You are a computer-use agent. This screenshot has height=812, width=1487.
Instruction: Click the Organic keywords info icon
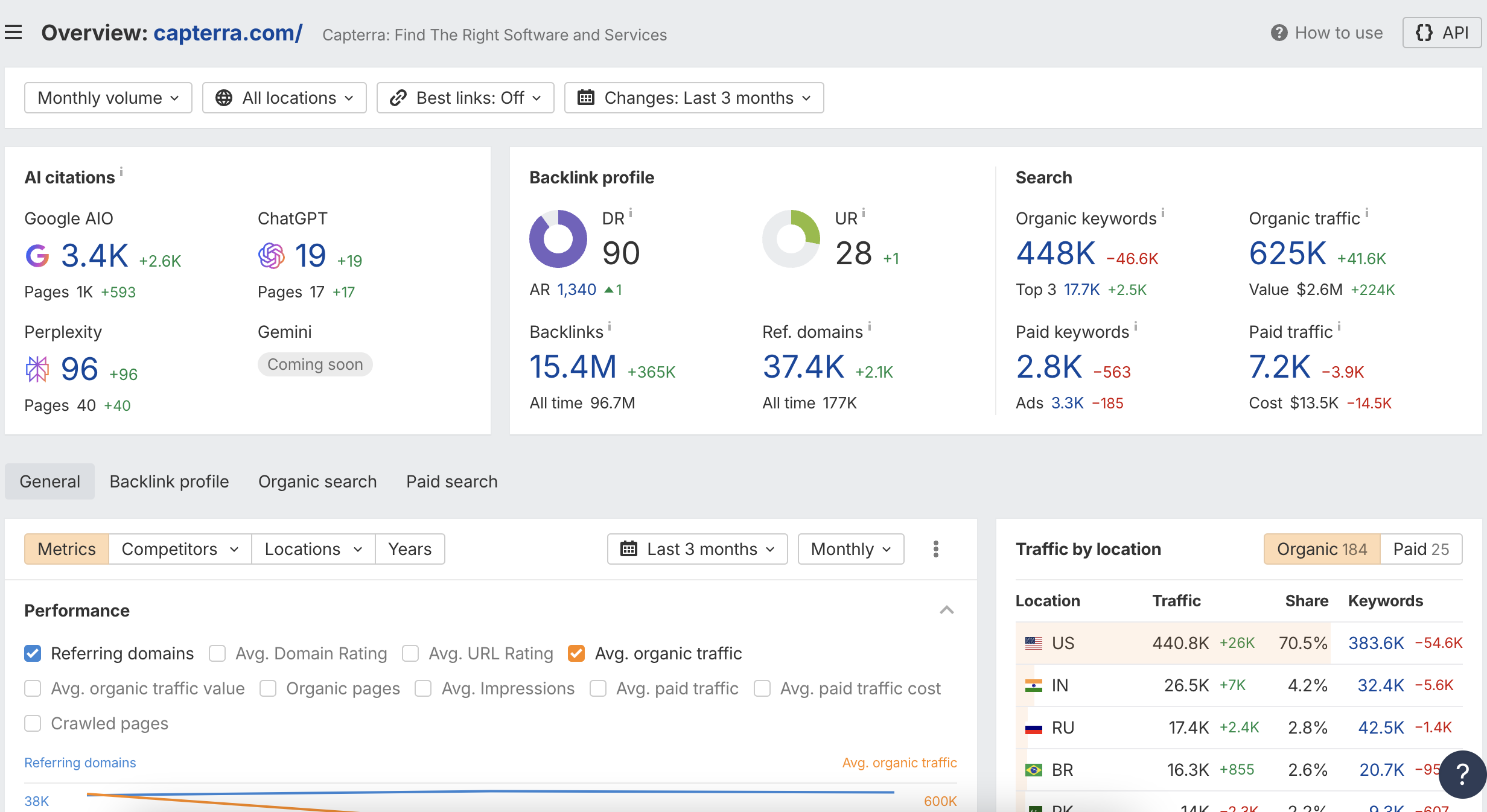[x=1163, y=212]
